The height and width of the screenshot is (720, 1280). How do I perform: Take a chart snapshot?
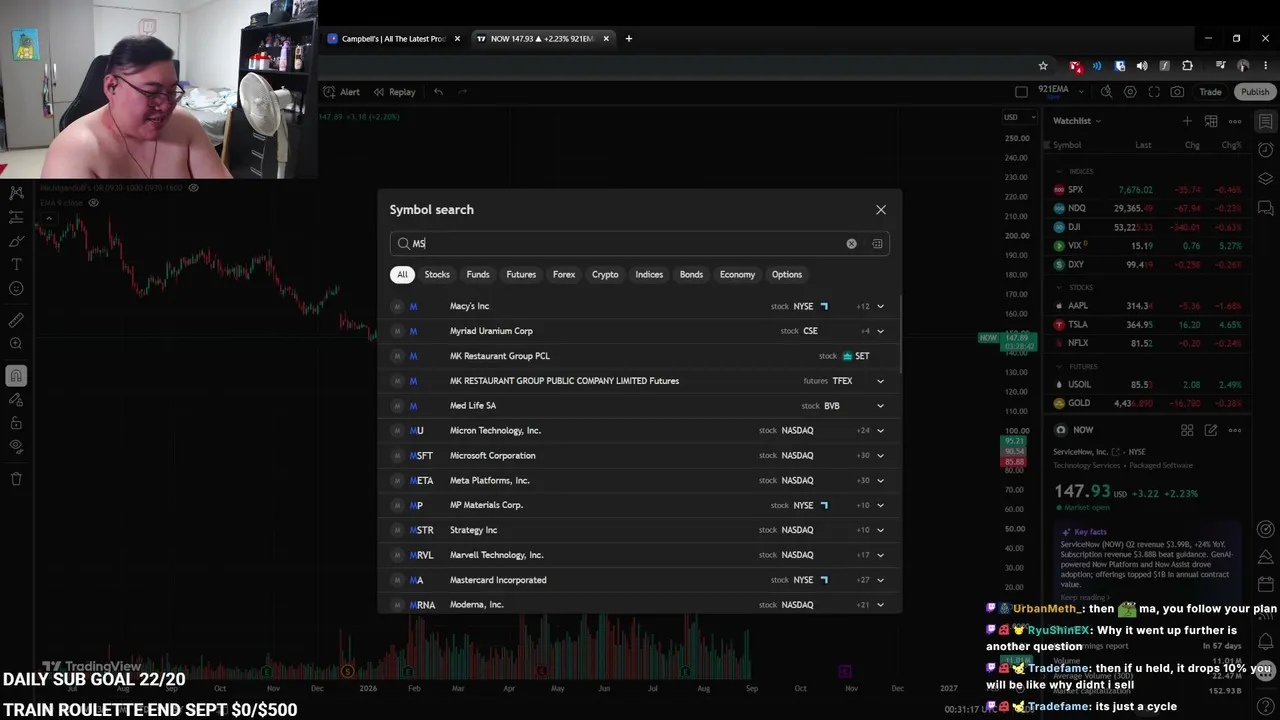[x=1177, y=92]
